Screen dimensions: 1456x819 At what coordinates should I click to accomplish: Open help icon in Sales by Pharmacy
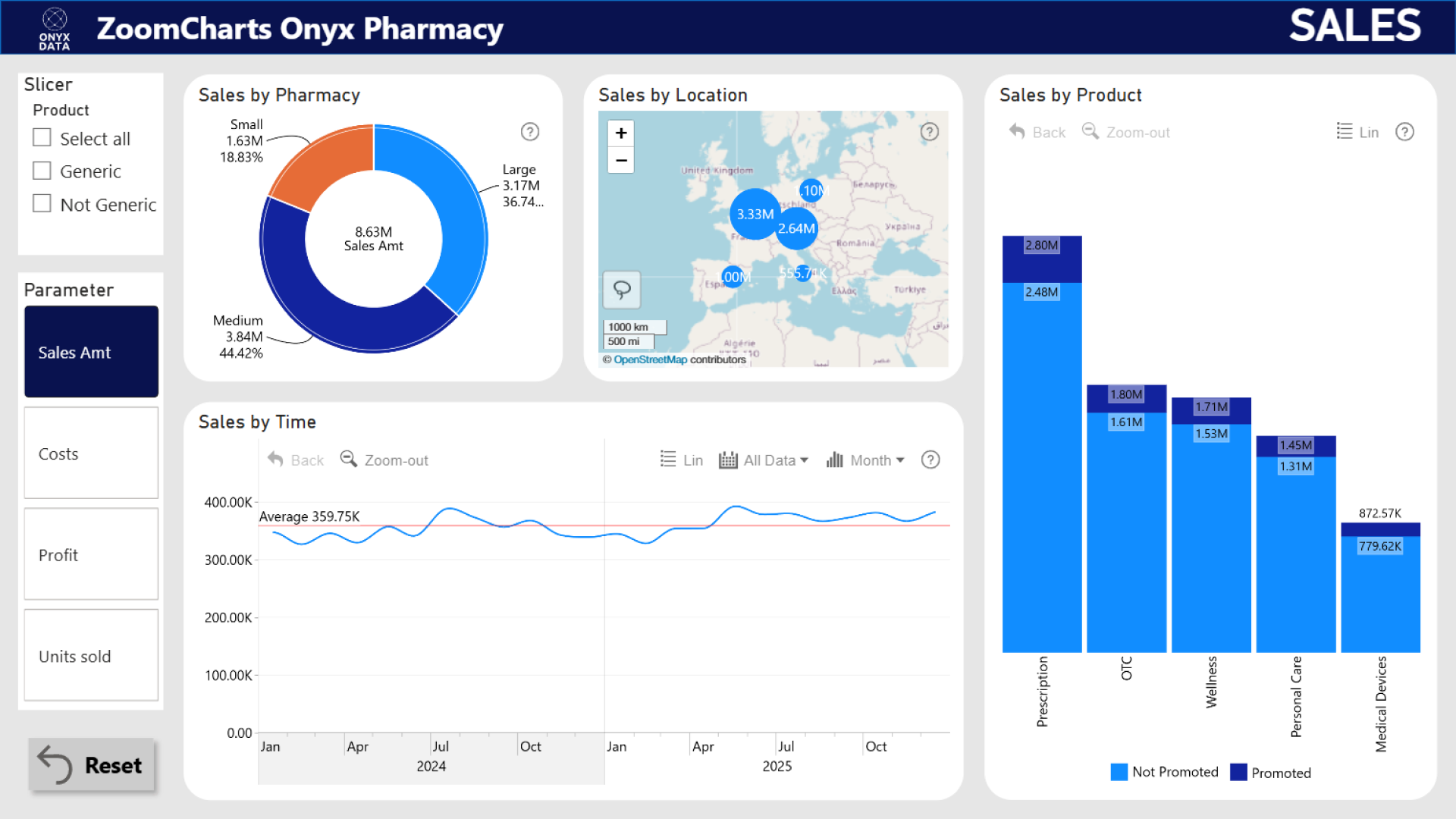(530, 132)
